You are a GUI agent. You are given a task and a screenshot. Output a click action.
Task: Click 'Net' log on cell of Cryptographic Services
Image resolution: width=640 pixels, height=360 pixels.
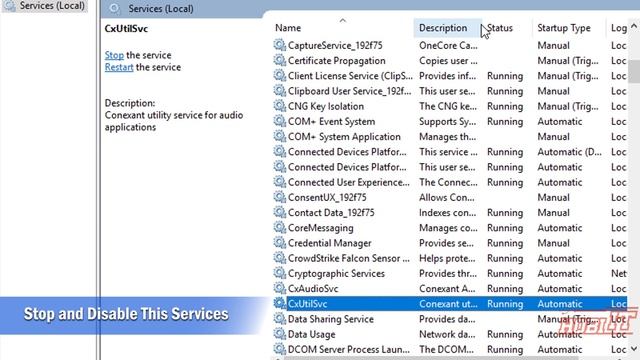click(x=619, y=273)
